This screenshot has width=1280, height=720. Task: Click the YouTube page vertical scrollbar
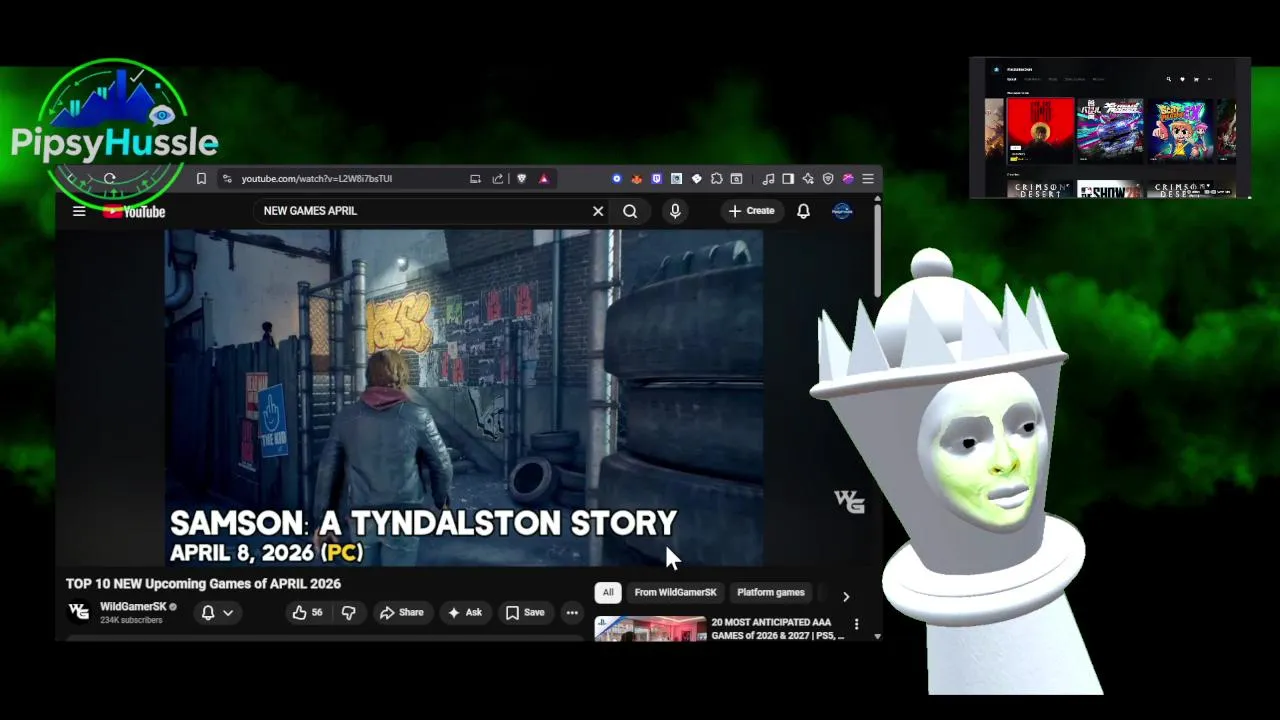click(x=877, y=250)
